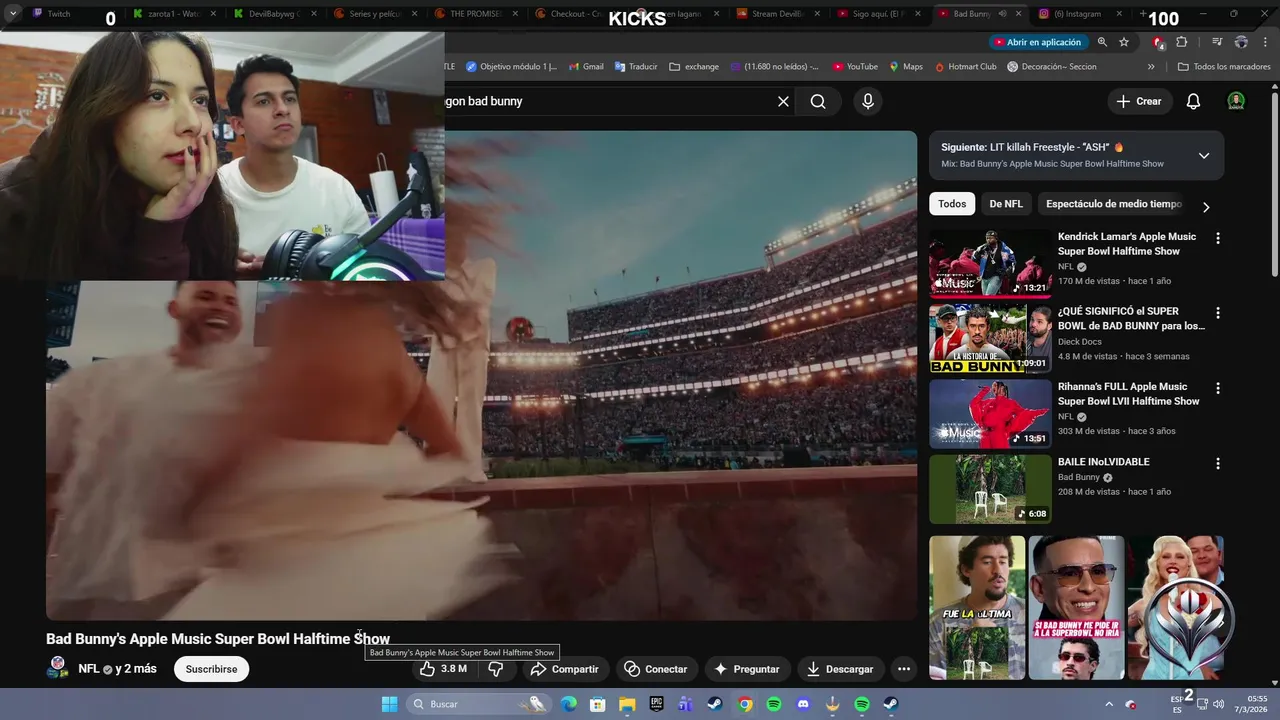This screenshot has width=1280, height=720.
Task: Show hidden bookmarks with double chevron
Action: pos(1151,67)
